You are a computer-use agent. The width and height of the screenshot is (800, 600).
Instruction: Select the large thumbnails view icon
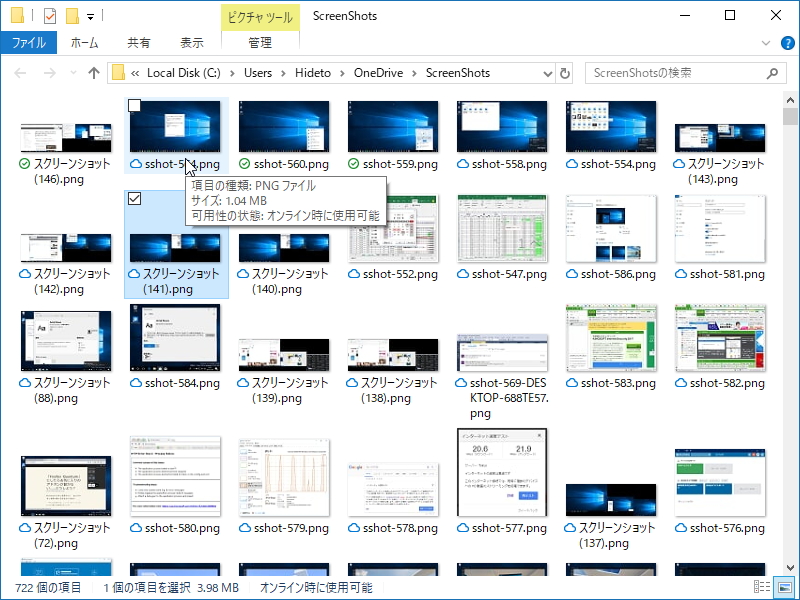[784, 587]
